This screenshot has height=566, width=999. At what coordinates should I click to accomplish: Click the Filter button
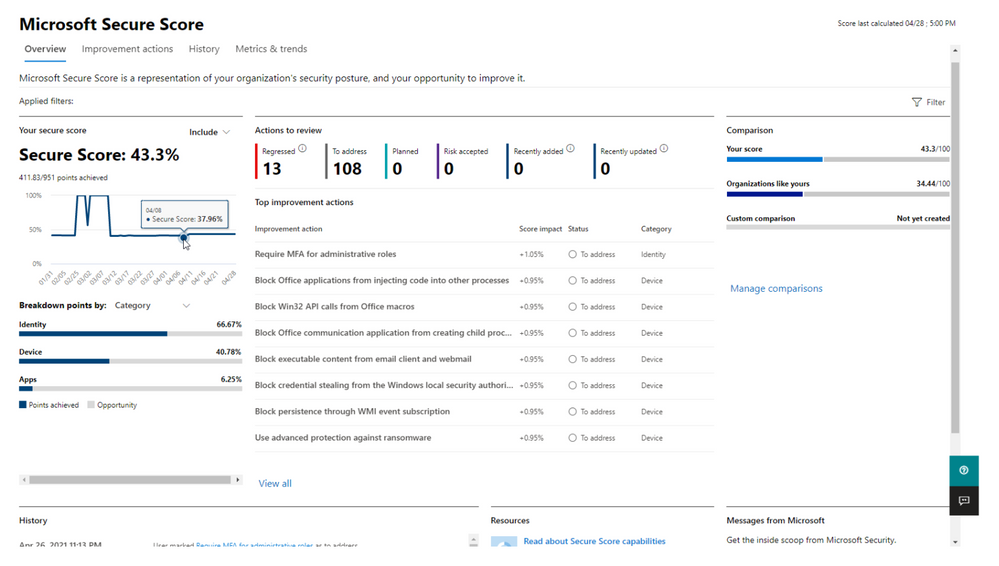pos(928,102)
